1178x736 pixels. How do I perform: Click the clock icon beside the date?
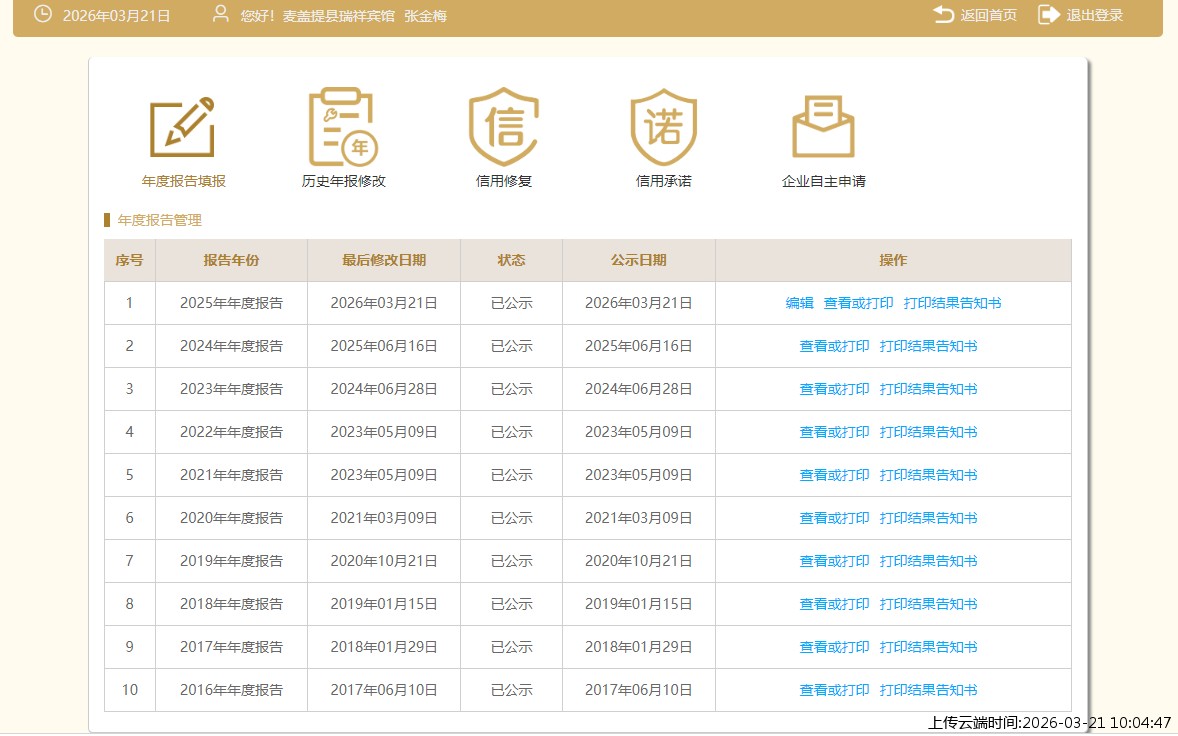tap(43, 15)
